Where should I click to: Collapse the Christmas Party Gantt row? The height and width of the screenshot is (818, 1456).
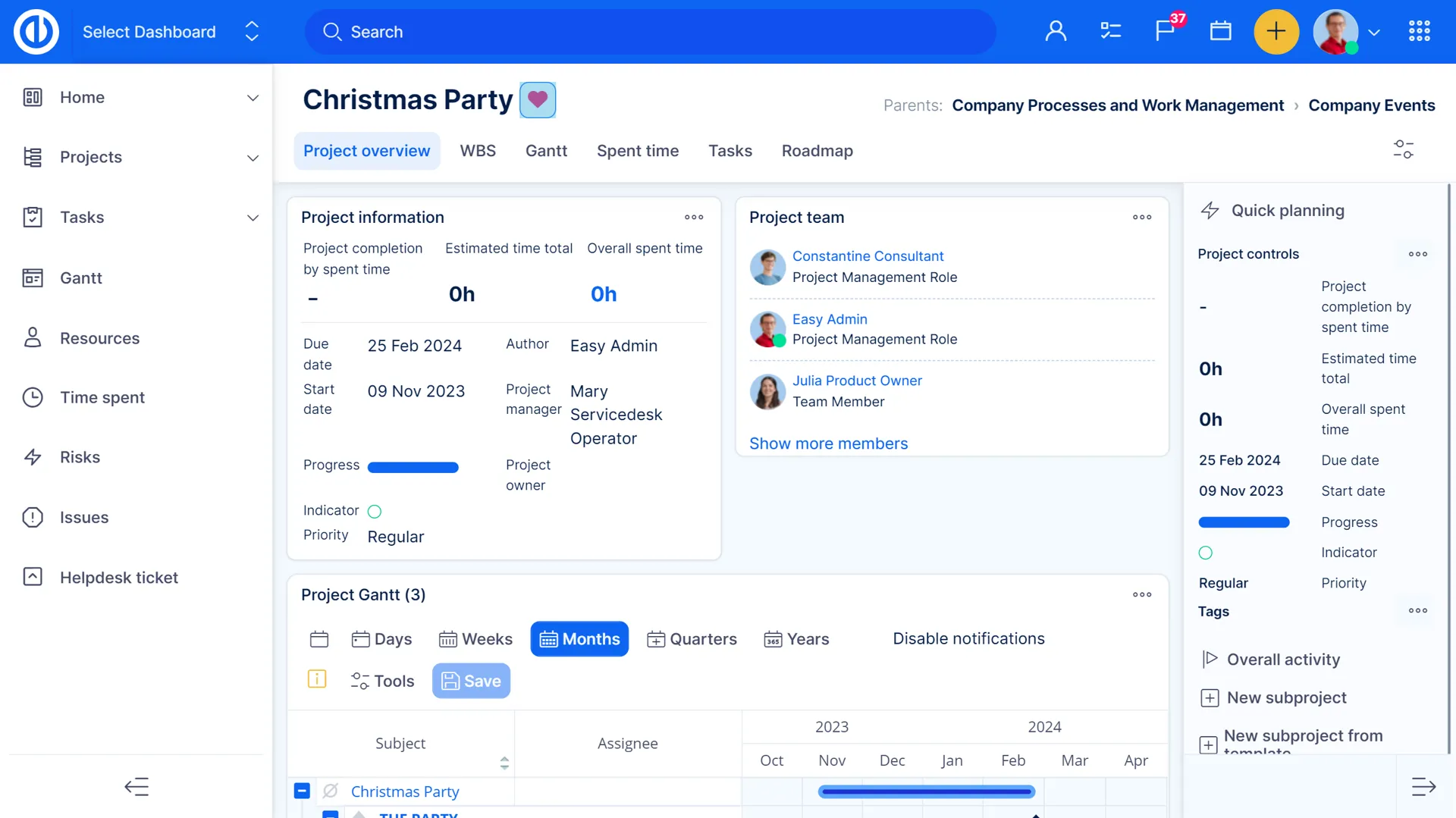tap(302, 791)
